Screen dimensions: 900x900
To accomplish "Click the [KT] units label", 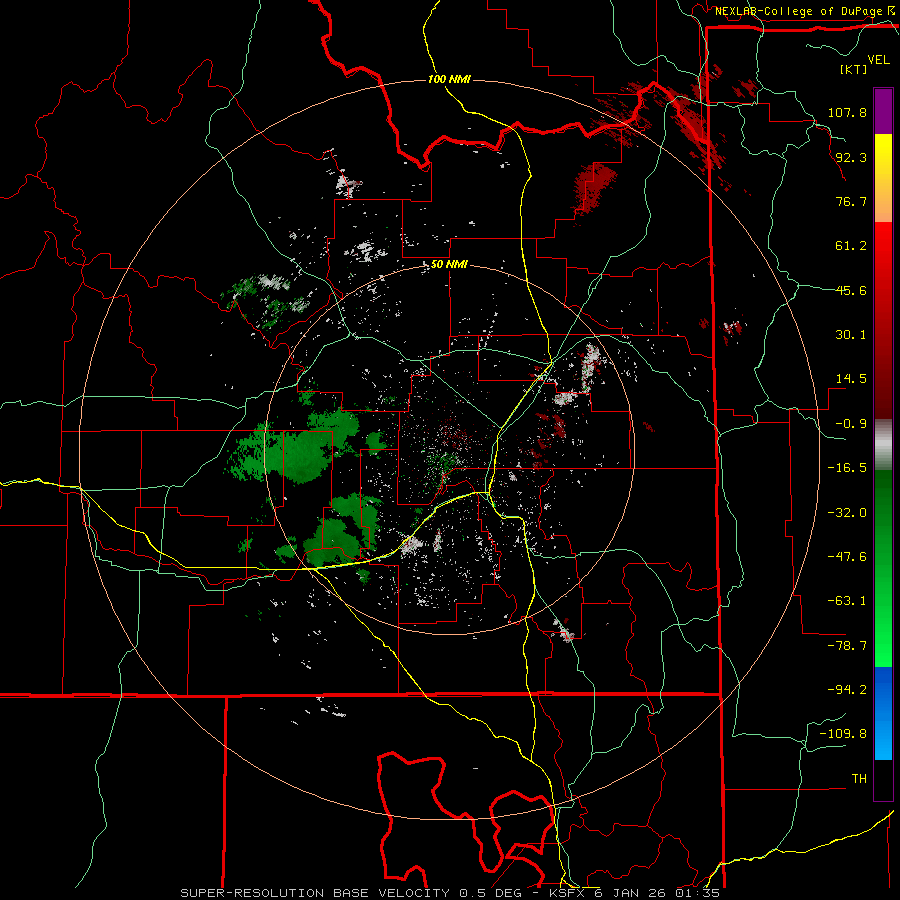I will click(x=854, y=69).
